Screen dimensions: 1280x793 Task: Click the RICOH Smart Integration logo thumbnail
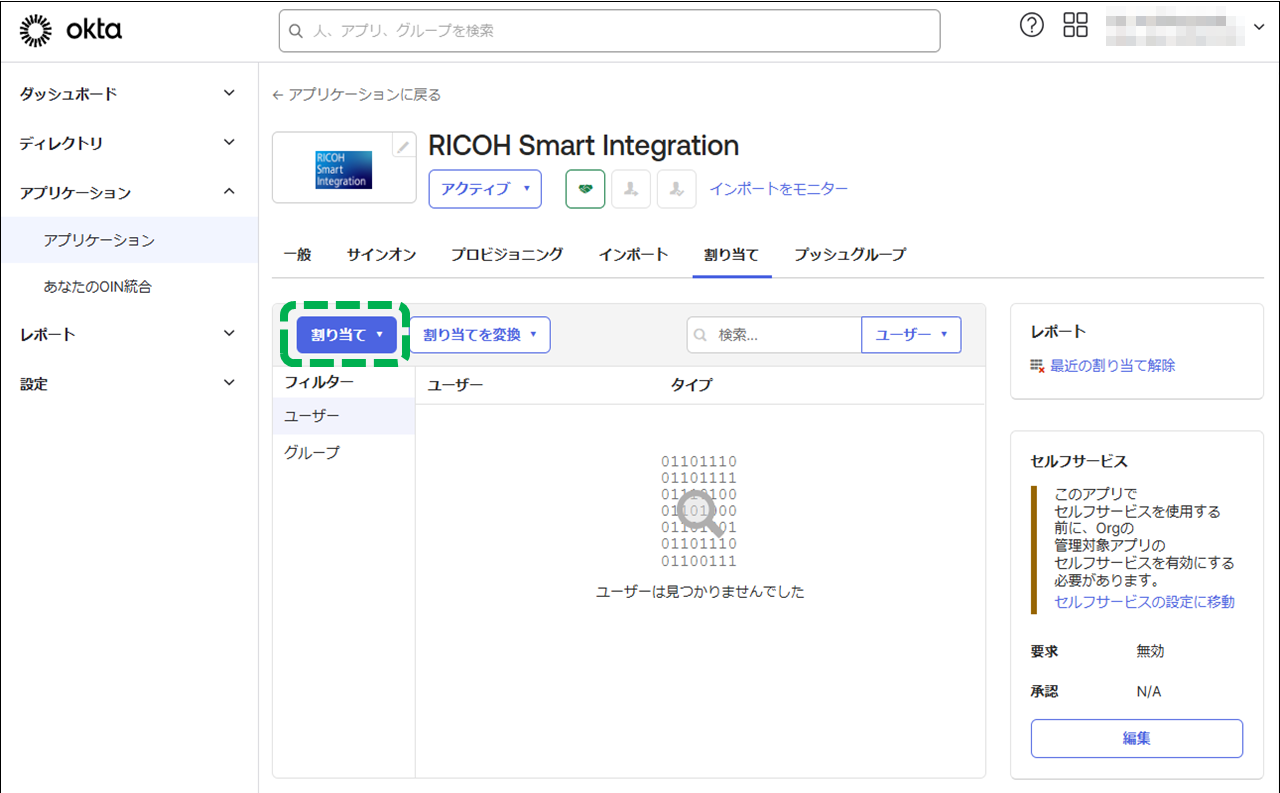344,168
